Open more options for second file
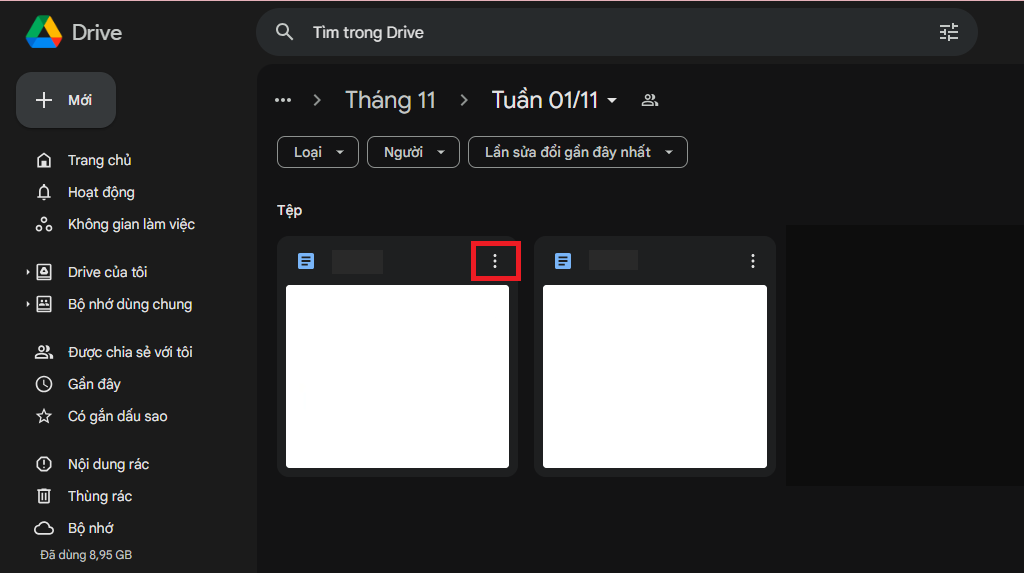The image size is (1024, 573). point(753,261)
